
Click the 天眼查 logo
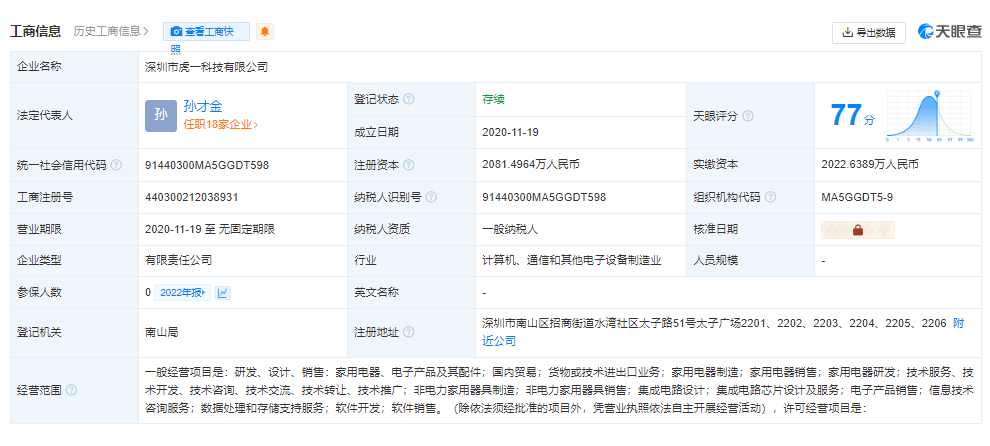950,32
